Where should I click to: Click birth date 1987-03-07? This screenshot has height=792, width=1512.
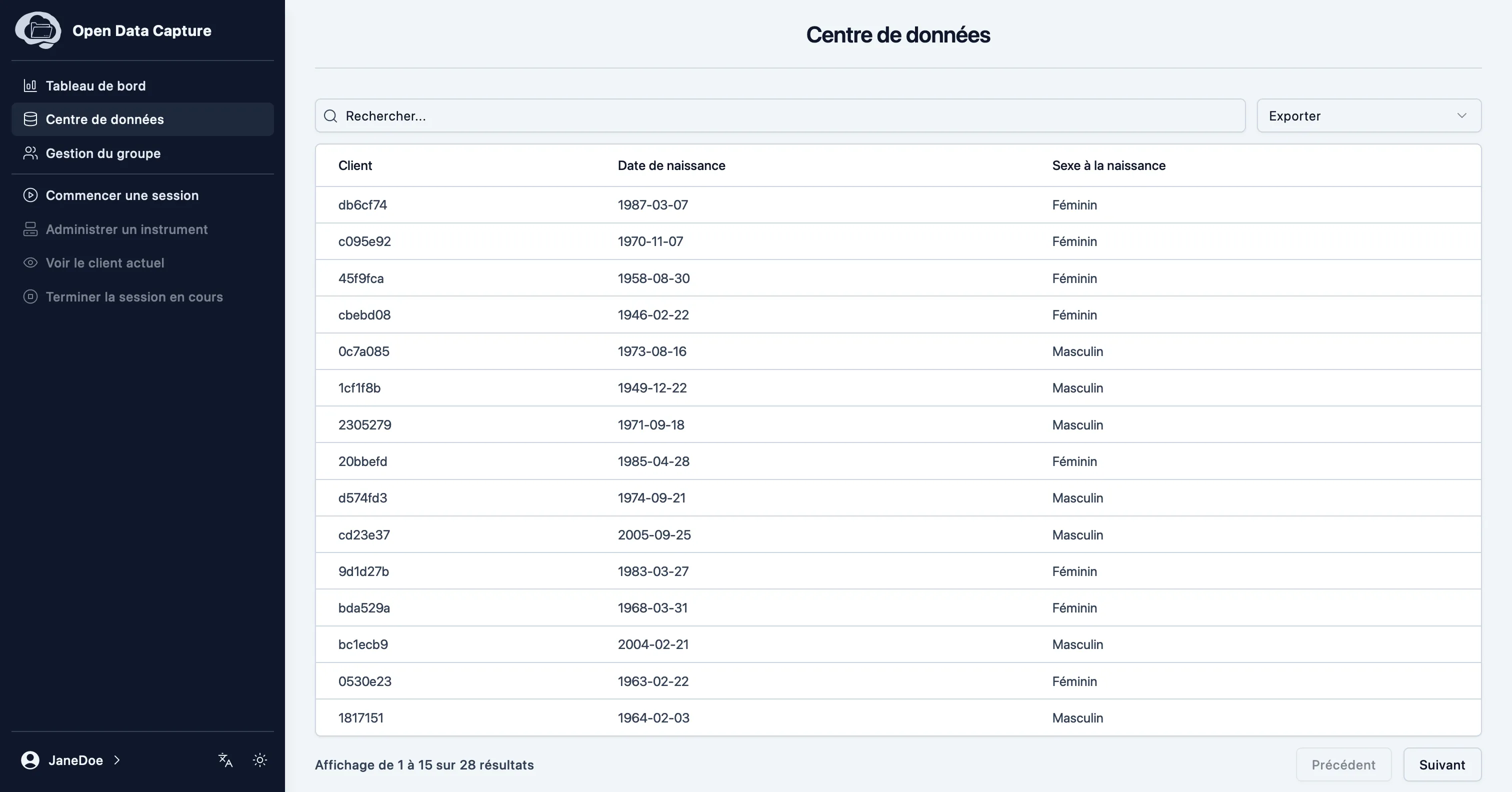pos(652,205)
